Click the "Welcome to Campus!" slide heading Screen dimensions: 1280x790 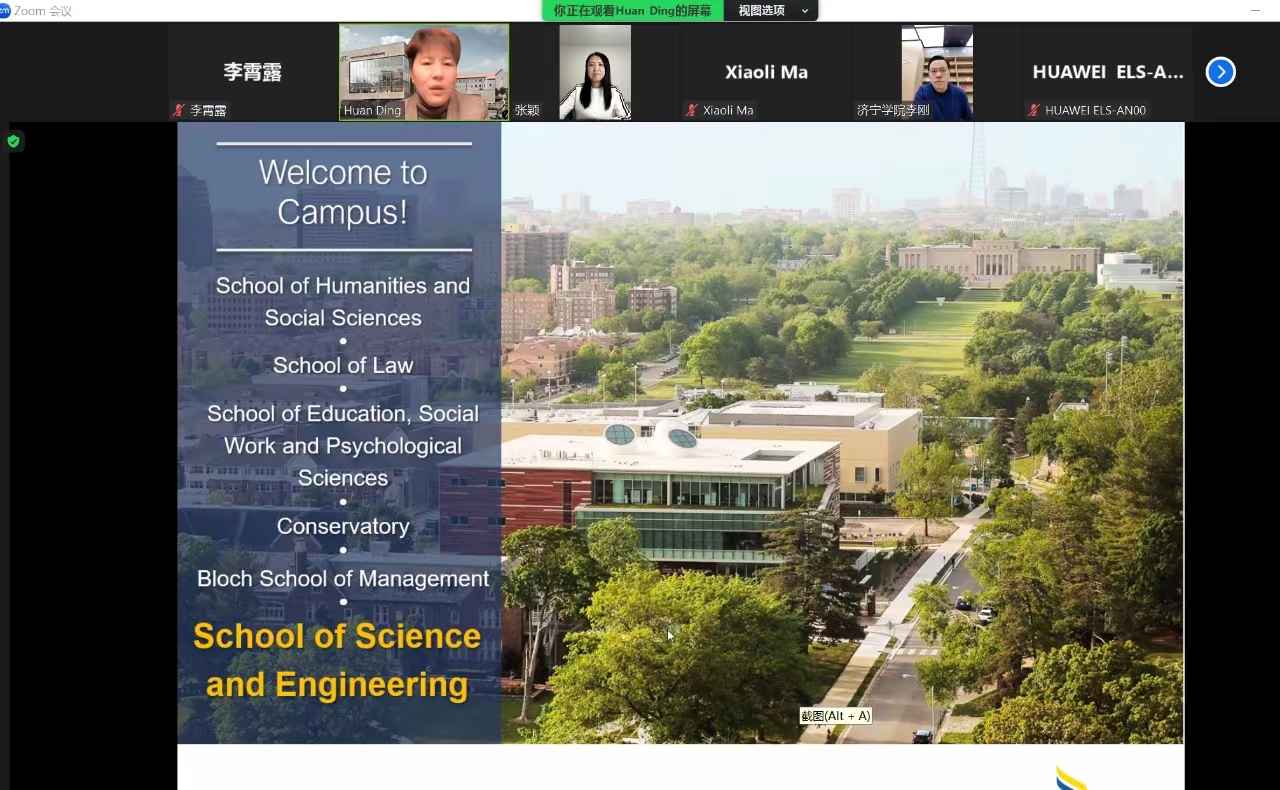coord(343,192)
